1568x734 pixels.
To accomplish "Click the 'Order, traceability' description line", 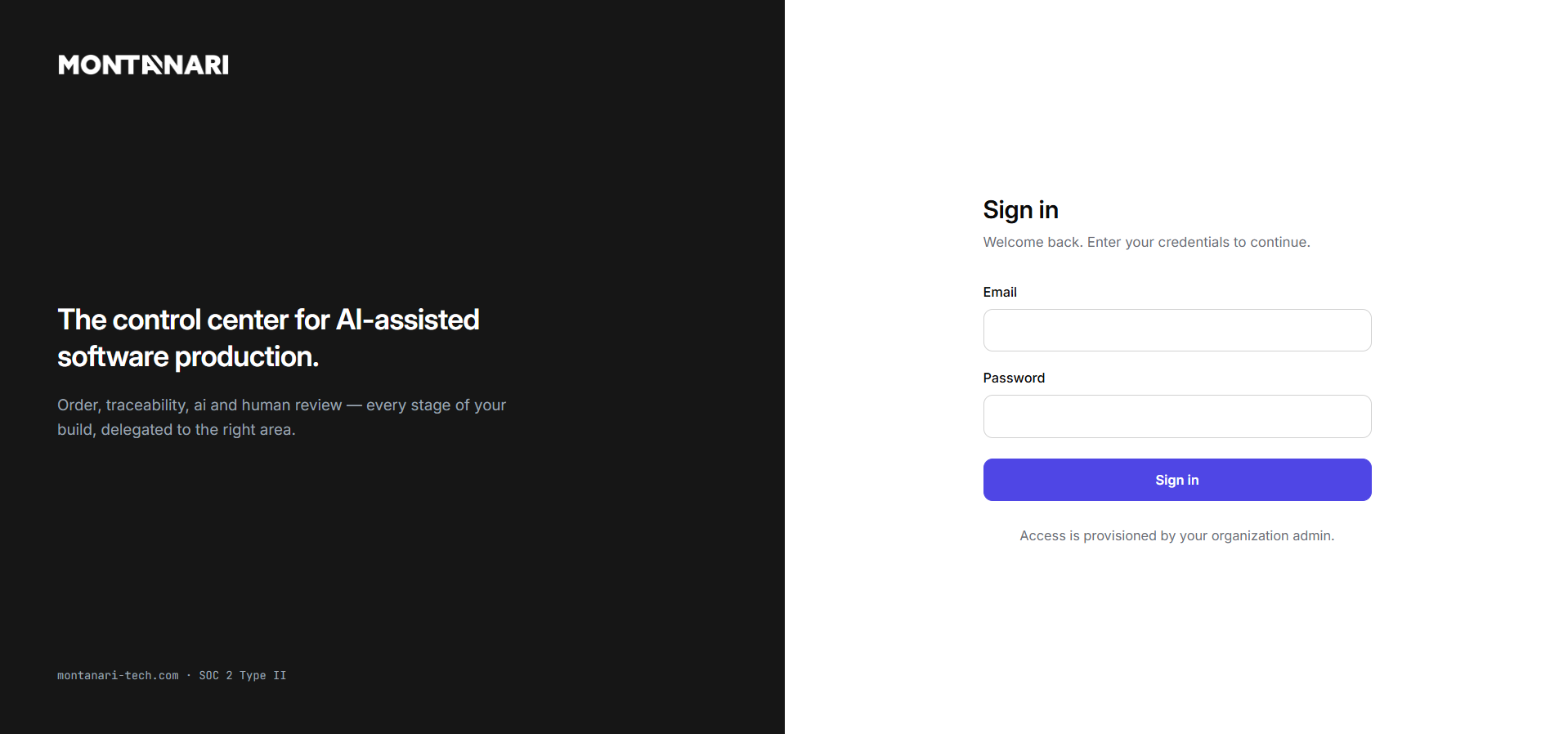I will (281, 405).
